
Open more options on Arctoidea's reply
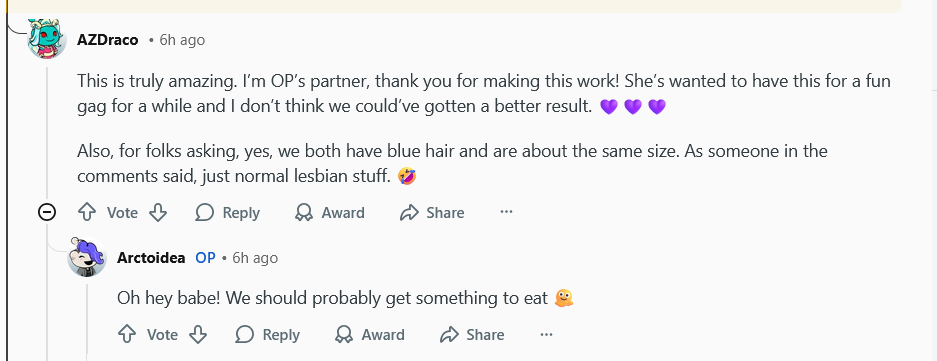546,335
